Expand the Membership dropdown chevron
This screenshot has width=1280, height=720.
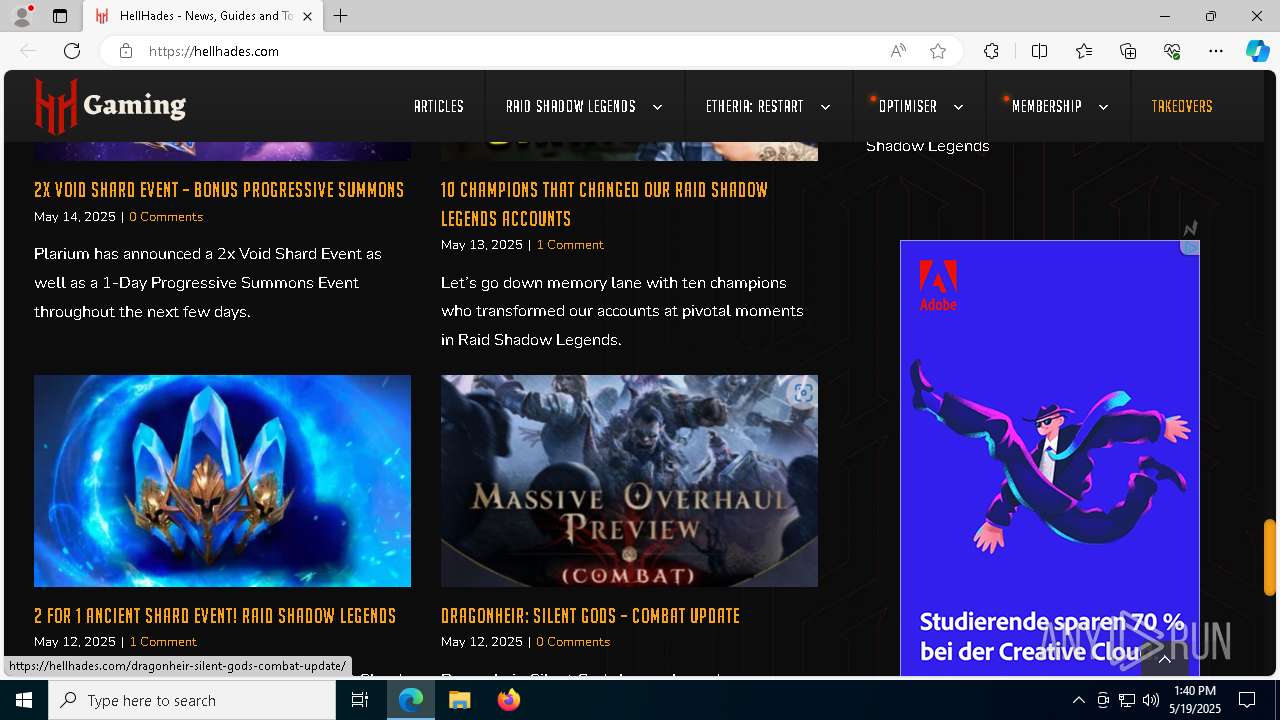(1103, 107)
